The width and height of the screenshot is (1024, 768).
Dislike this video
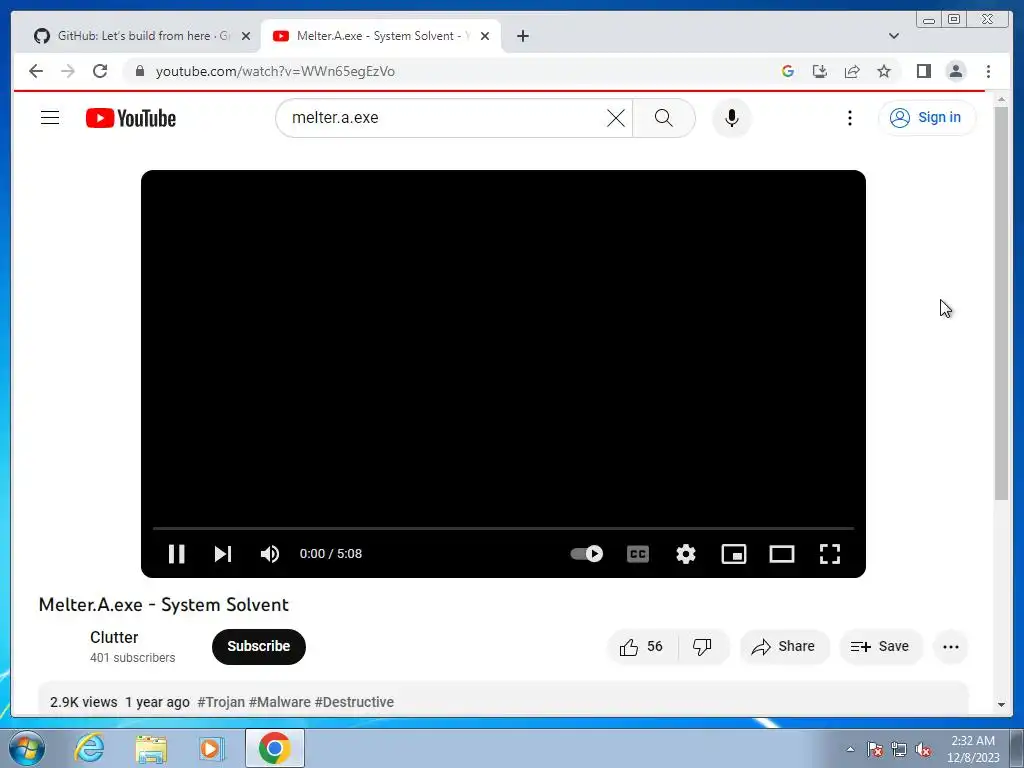(x=702, y=647)
